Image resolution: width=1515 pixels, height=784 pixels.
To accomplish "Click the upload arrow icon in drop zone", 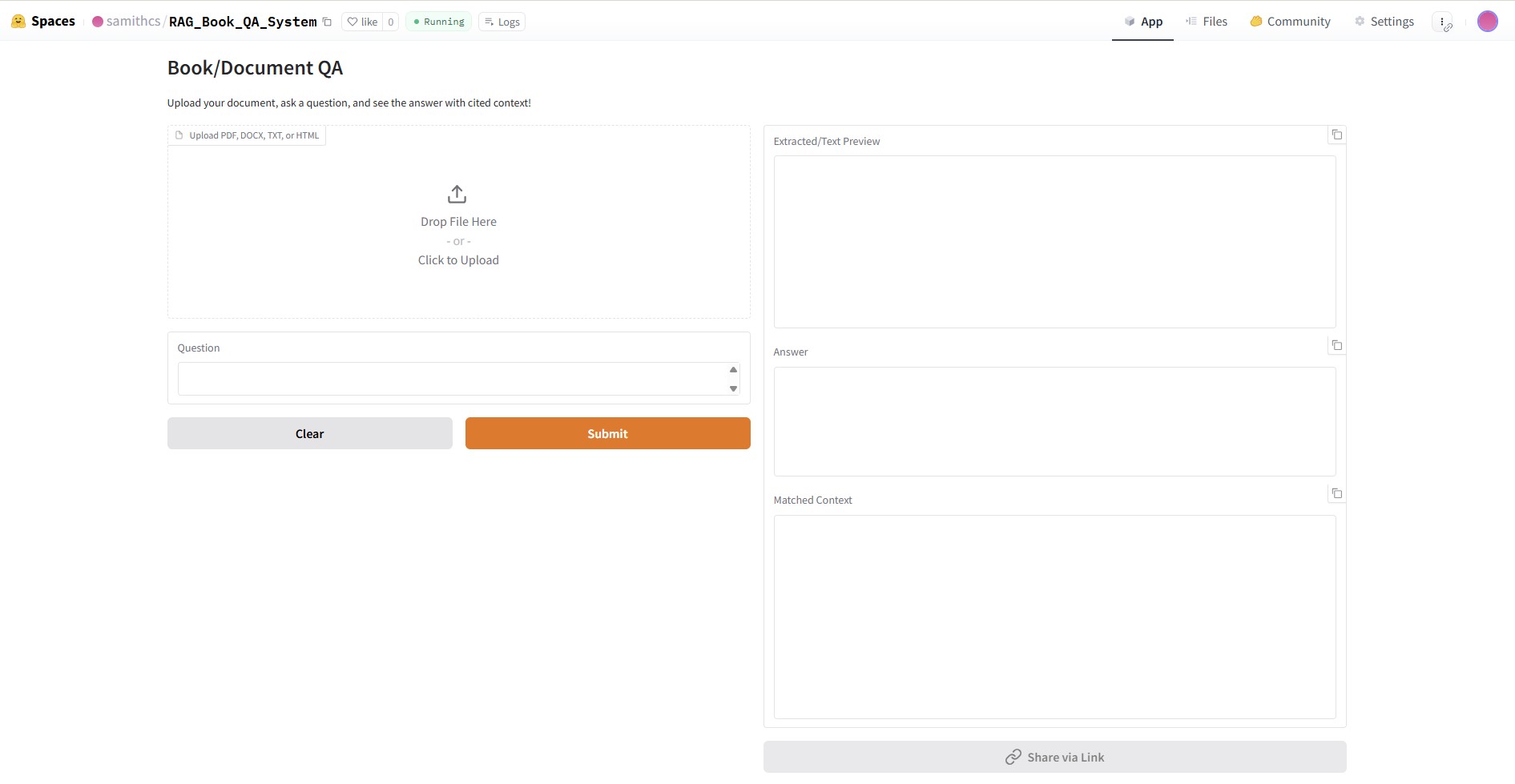I will point(457,195).
